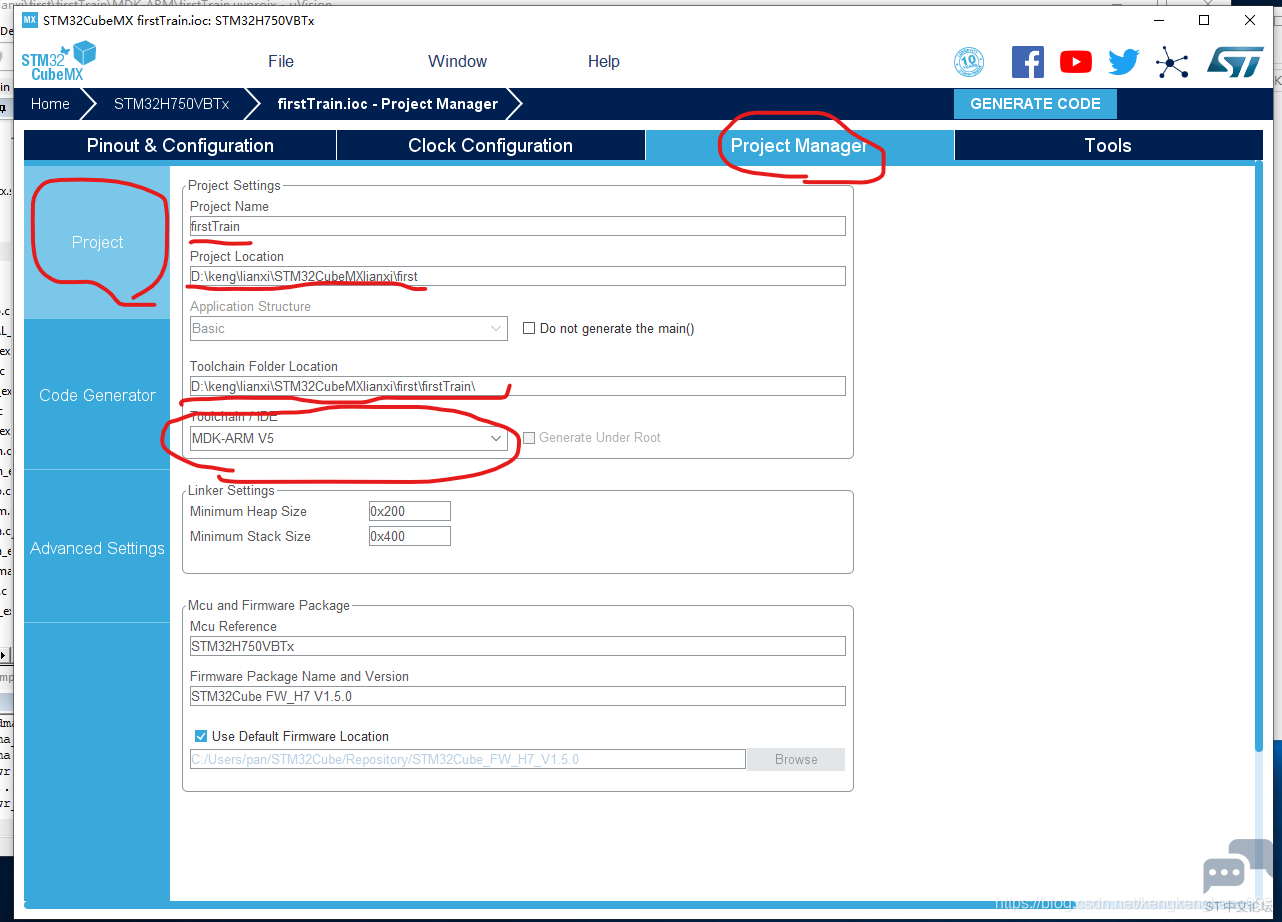Viewport: 1282px width, 922px height.
Task: Click the MX app icon in title bar
Action: click(x=29, y=20)
